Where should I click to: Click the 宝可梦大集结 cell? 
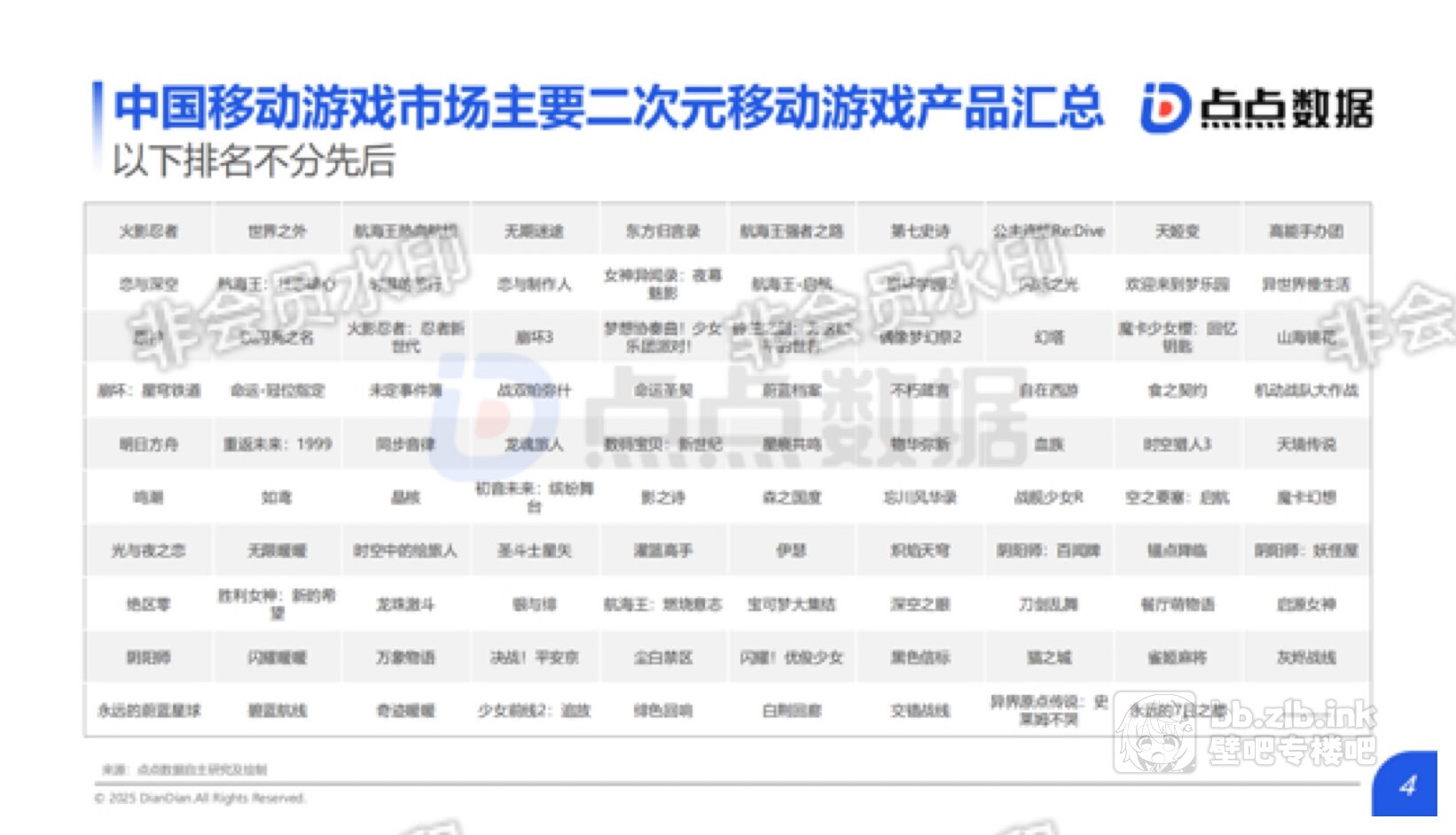click(792, 604)
